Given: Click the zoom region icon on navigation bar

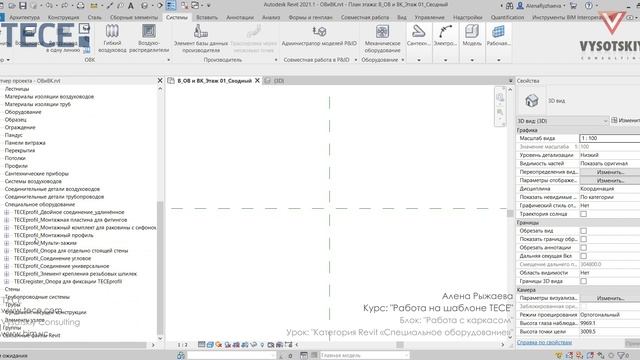Looking at the screenshot, I should pos(500,112).
